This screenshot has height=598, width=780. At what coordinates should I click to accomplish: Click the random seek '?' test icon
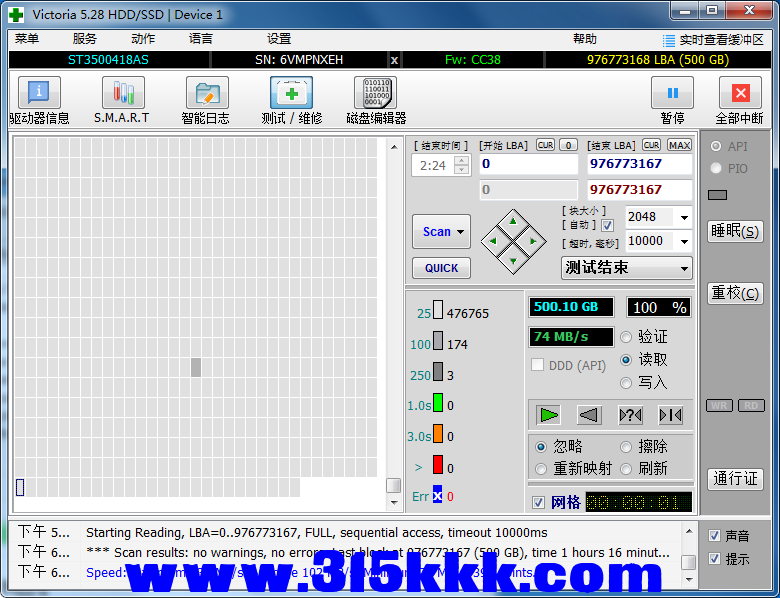[x=630, y=415]
